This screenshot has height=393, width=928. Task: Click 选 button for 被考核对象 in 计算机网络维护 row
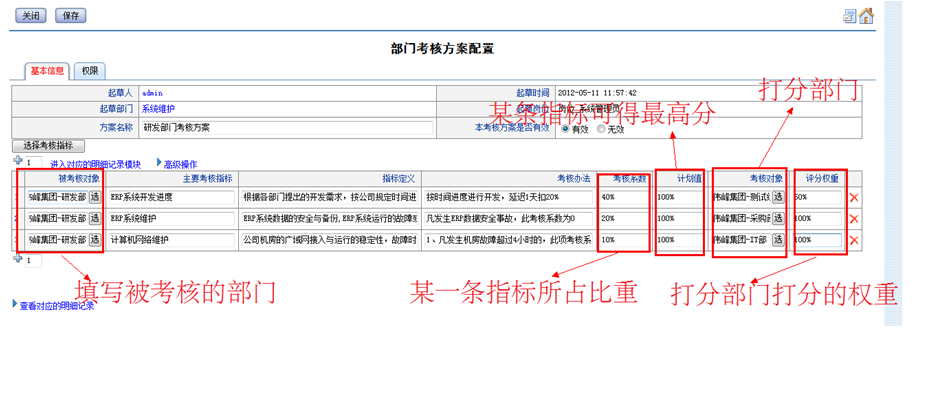point(95,240)
